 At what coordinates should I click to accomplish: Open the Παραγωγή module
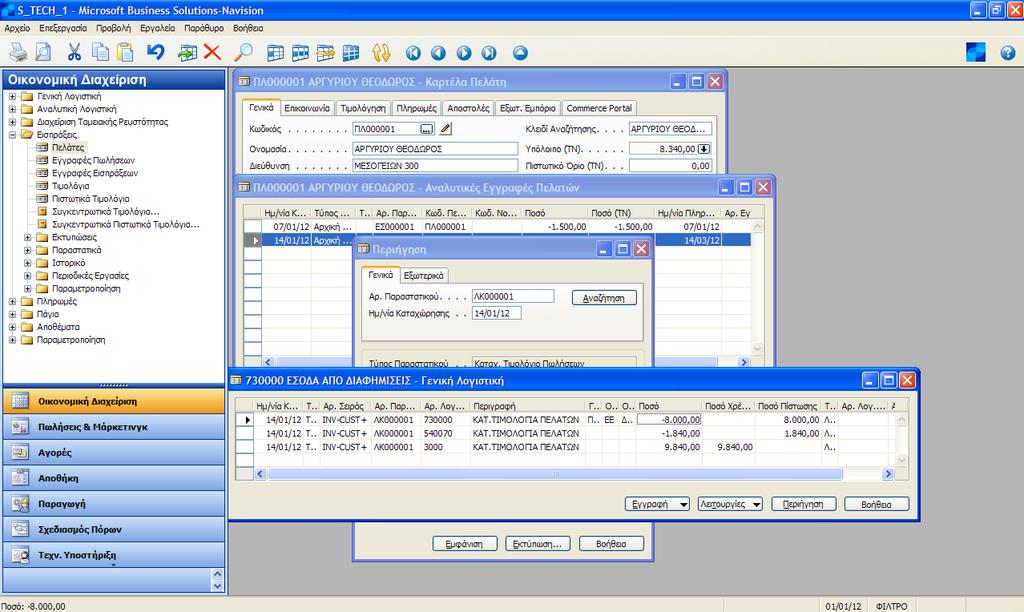tap(114, 504)
